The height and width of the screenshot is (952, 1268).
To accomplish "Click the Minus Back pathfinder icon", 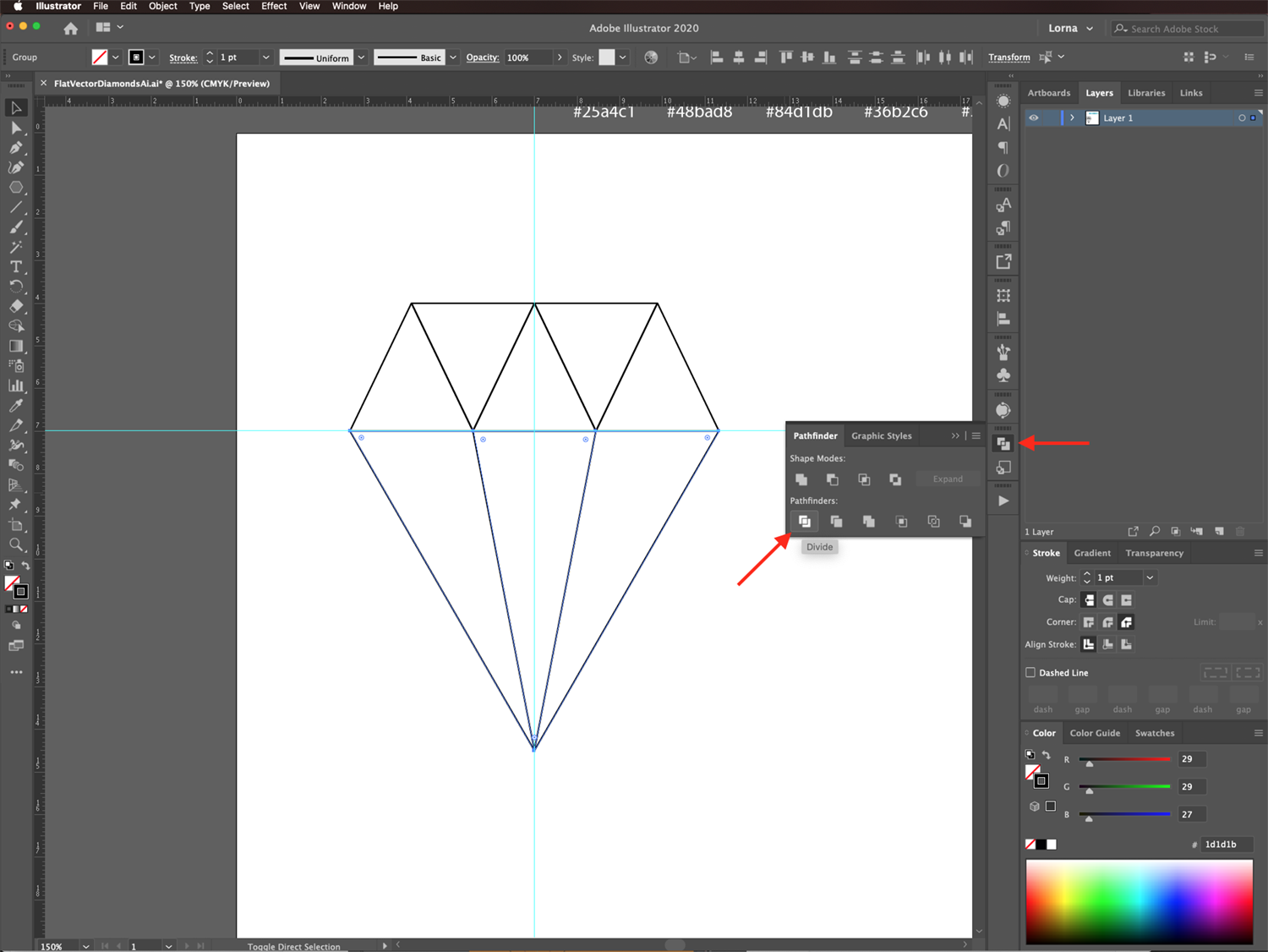I will (x=965, y=522).
